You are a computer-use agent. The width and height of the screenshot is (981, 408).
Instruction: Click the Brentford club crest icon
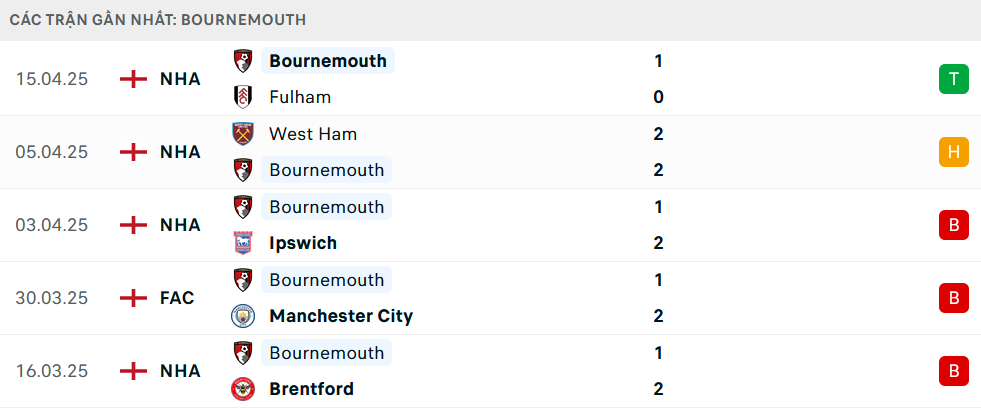click(x=241, y=389)
